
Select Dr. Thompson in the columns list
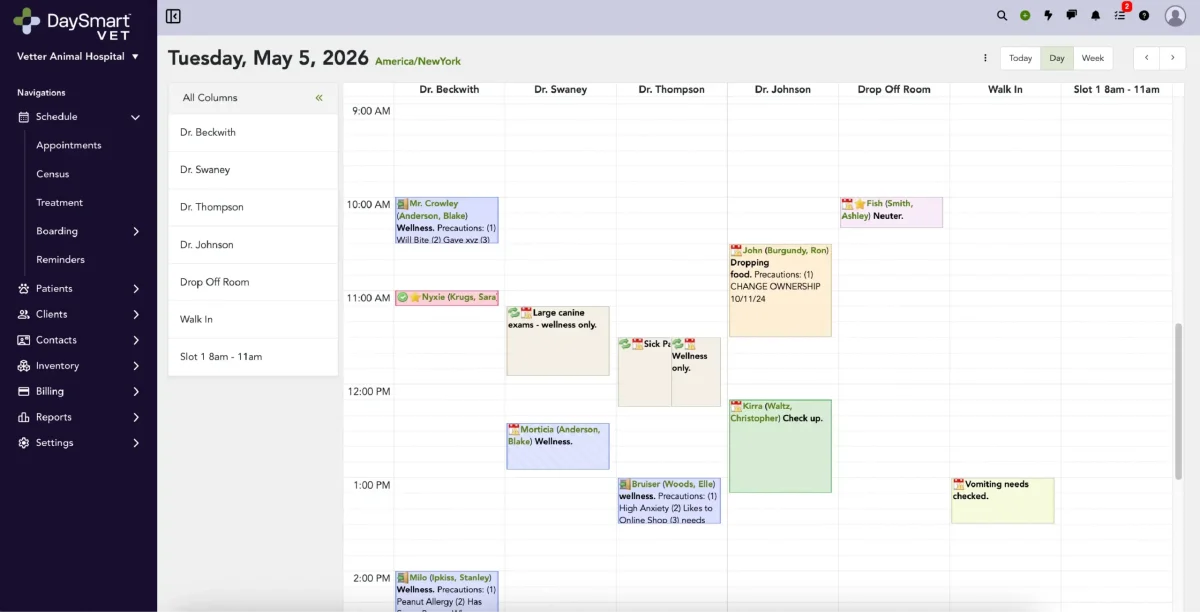(253, 207)
